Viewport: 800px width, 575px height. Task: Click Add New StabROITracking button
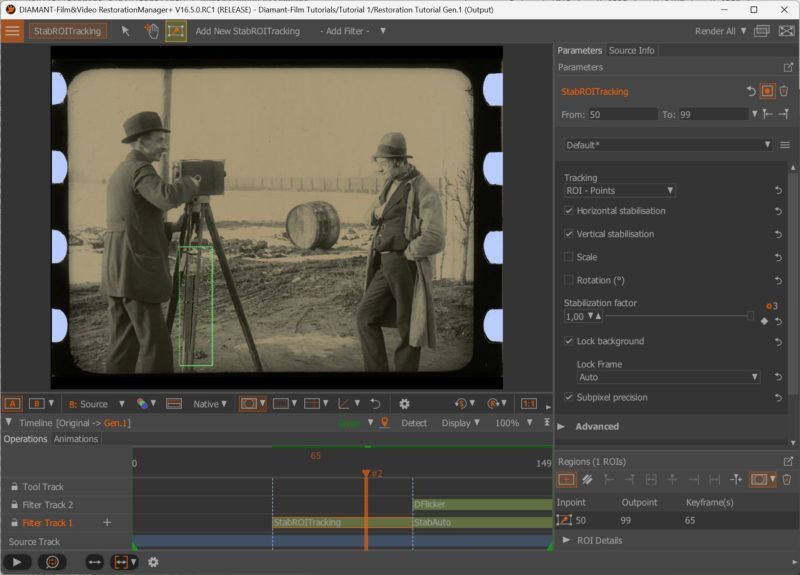point(247,31)
